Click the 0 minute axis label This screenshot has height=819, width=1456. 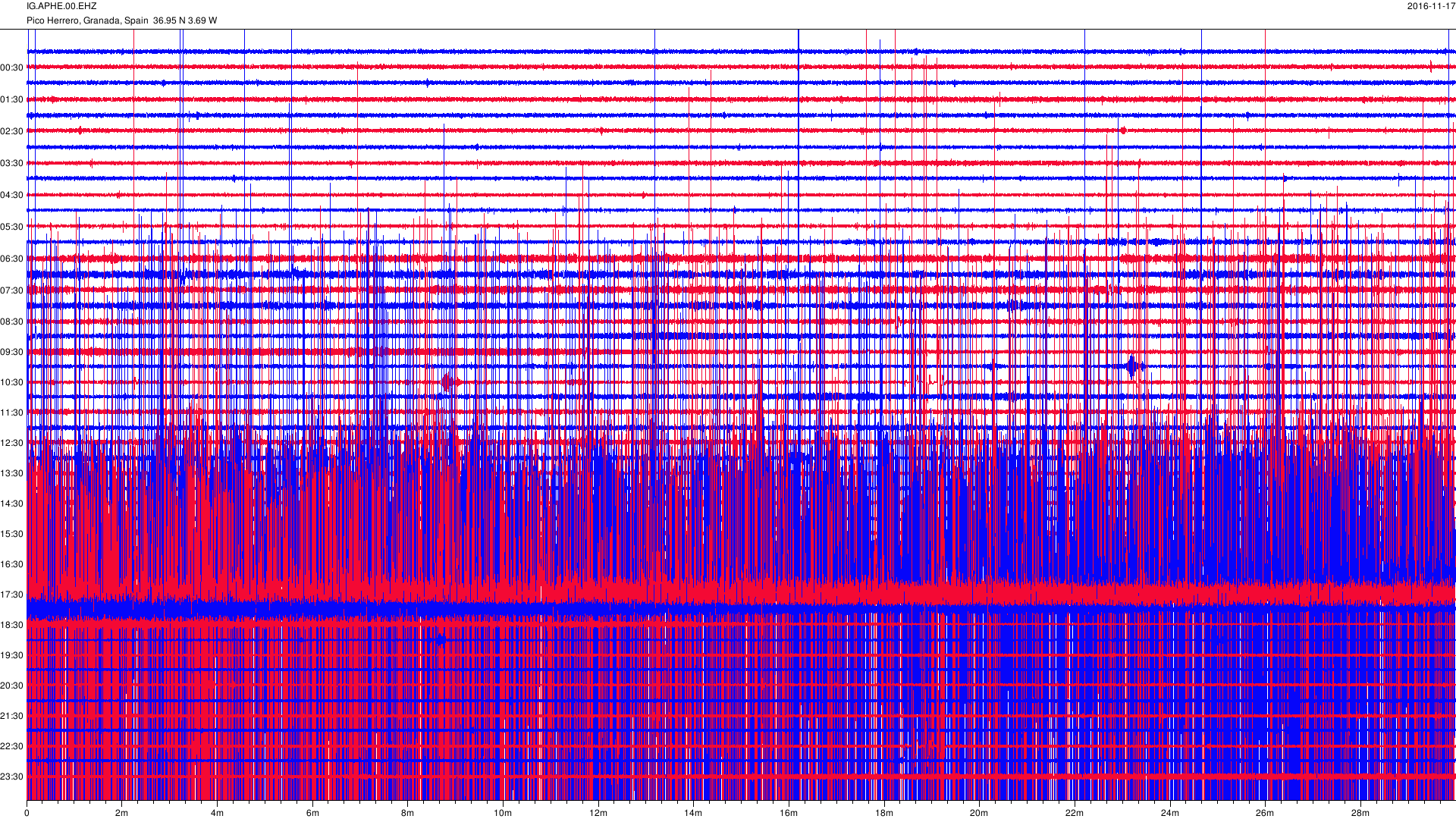coord(27,813)
